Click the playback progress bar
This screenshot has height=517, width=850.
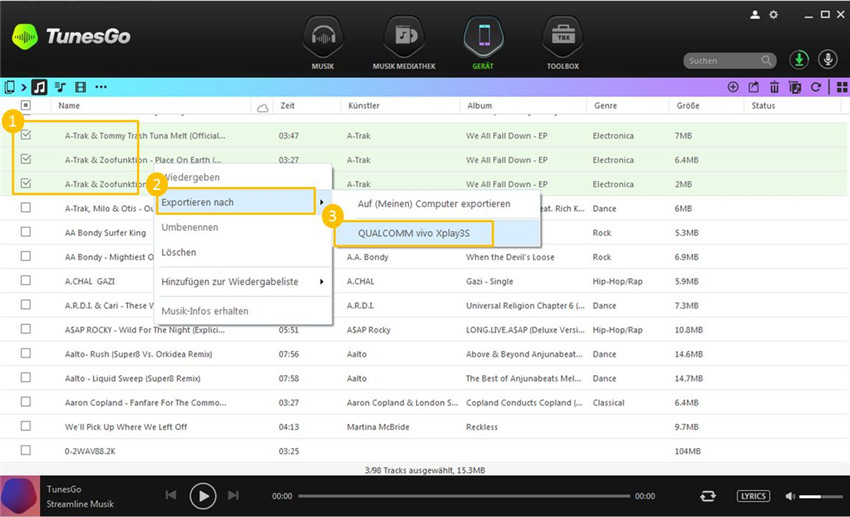pos(464,496)
